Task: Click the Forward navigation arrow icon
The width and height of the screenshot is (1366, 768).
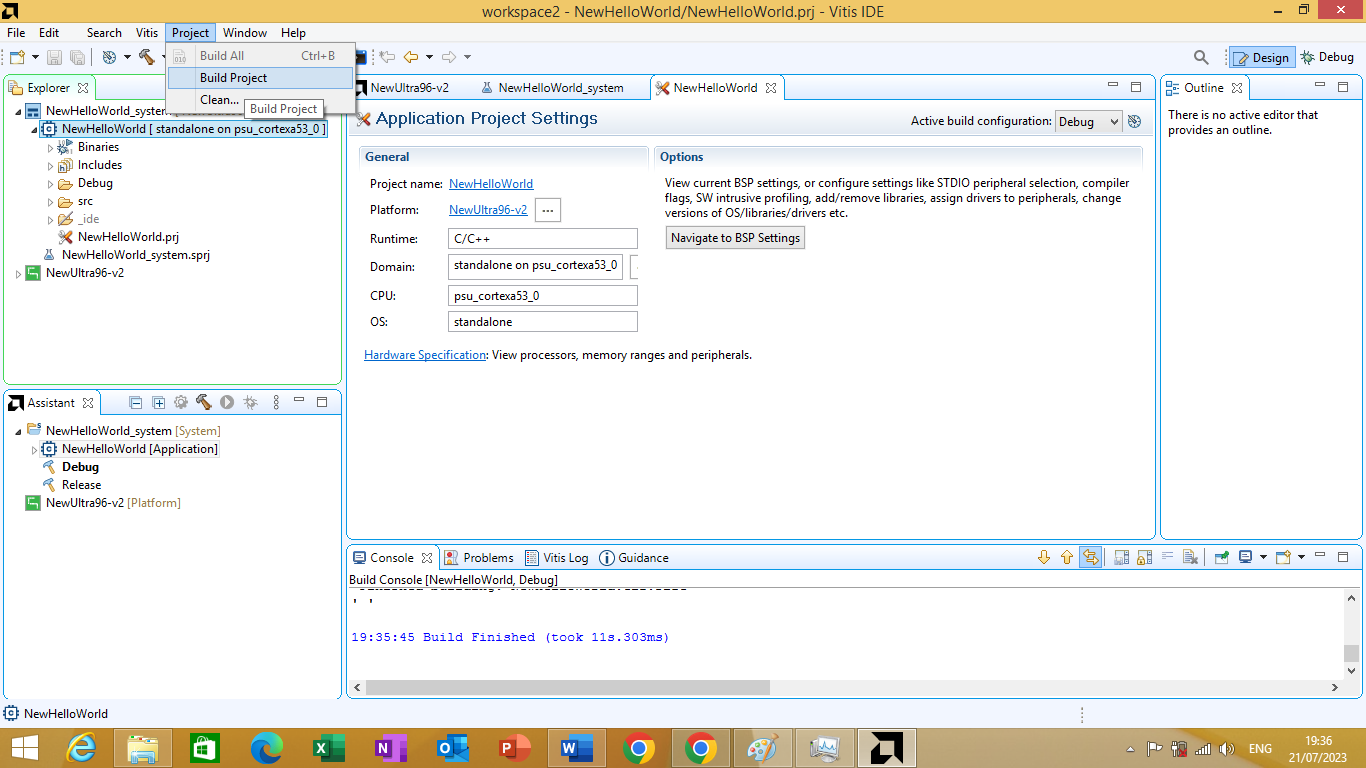Action: pyautogui.click(x=449, y=57)
